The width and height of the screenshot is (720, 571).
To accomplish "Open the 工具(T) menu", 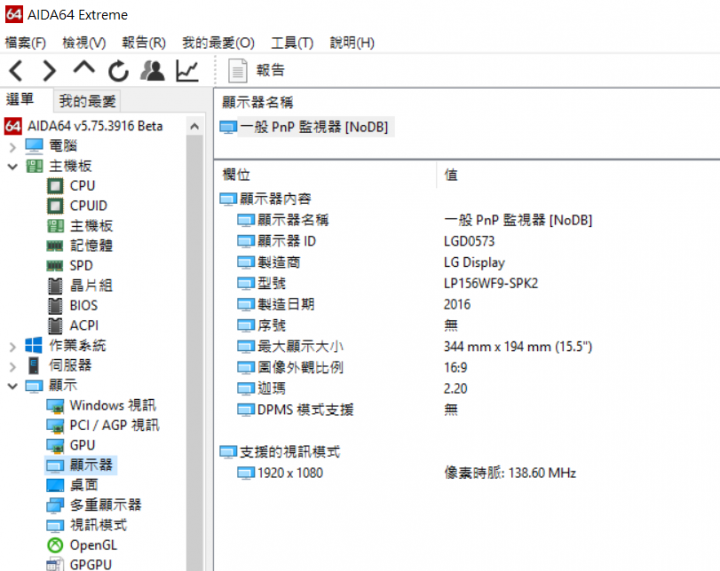I will pos(292,43).
